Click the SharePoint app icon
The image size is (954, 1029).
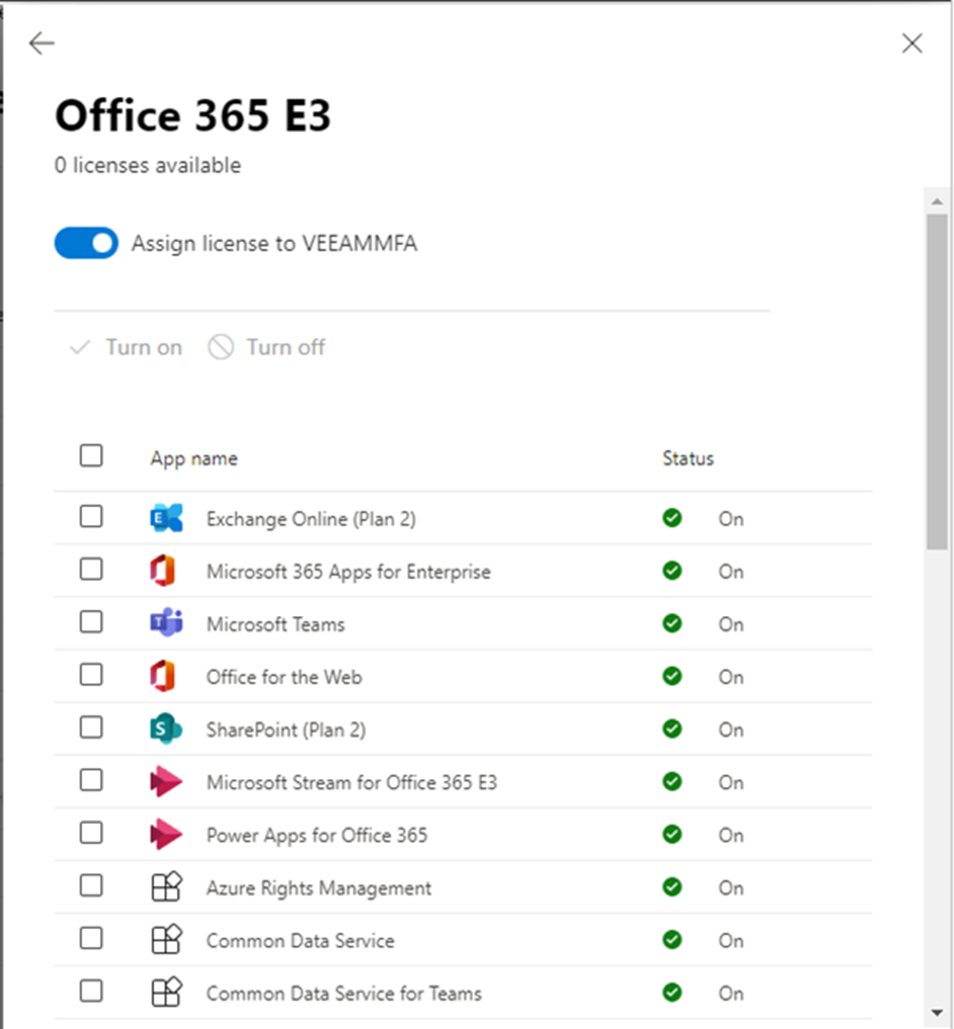[x=166, y=728]
